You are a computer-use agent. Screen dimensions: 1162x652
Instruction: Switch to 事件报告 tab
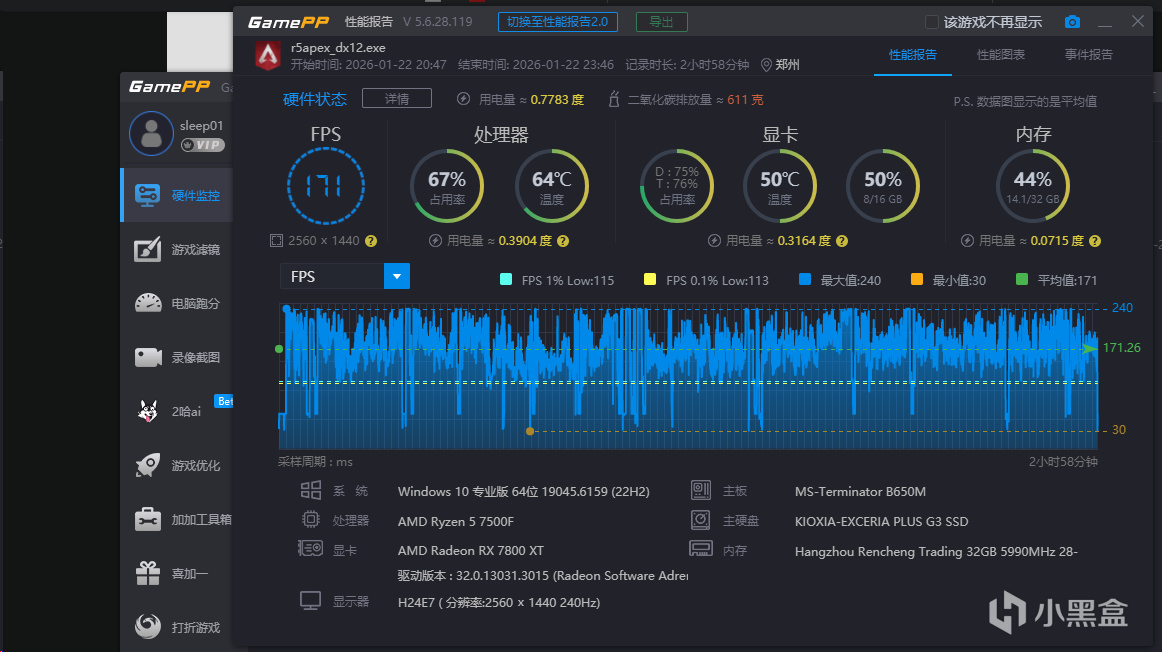pos(1088,55)
